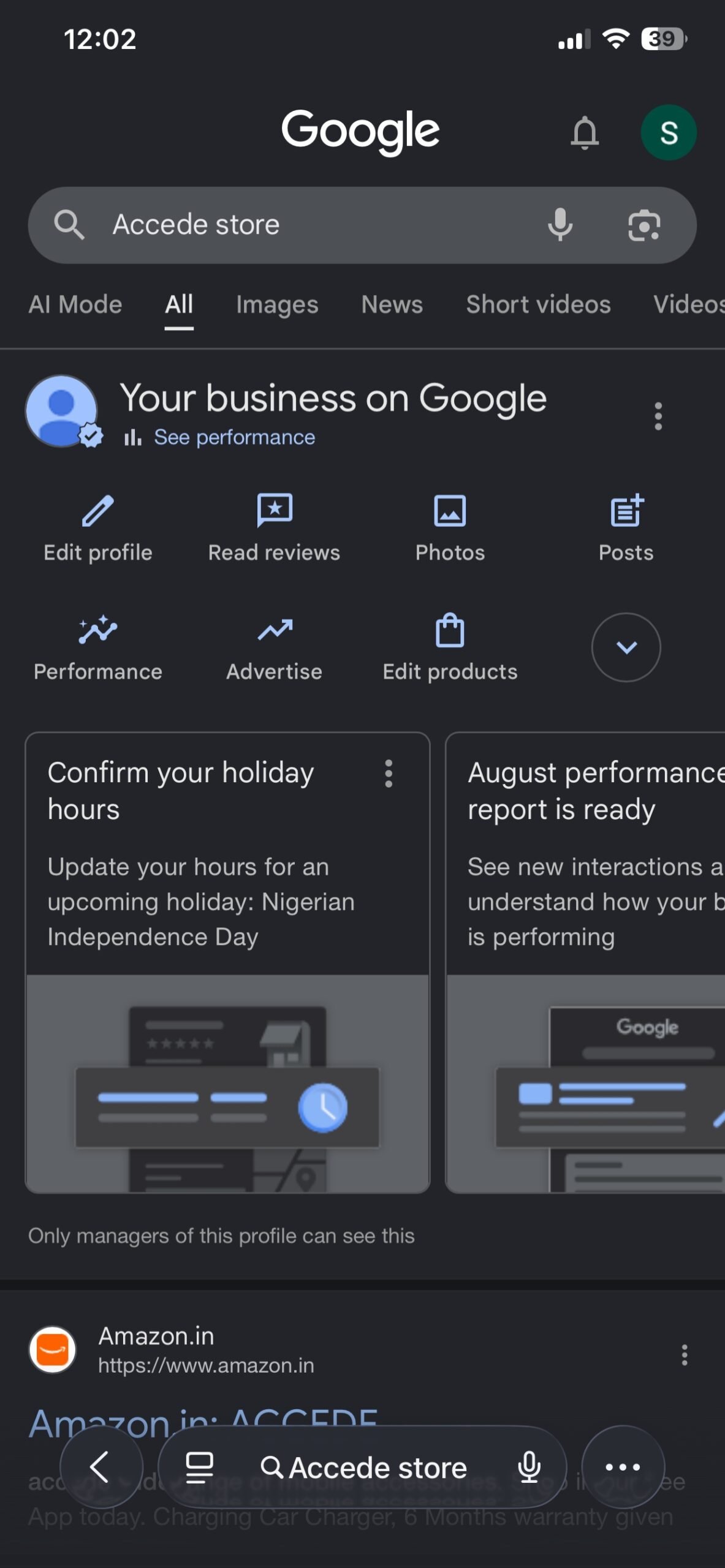Tap Only managers of this profile text
The image size is (725, 1568).
(x=221, y=1236)
